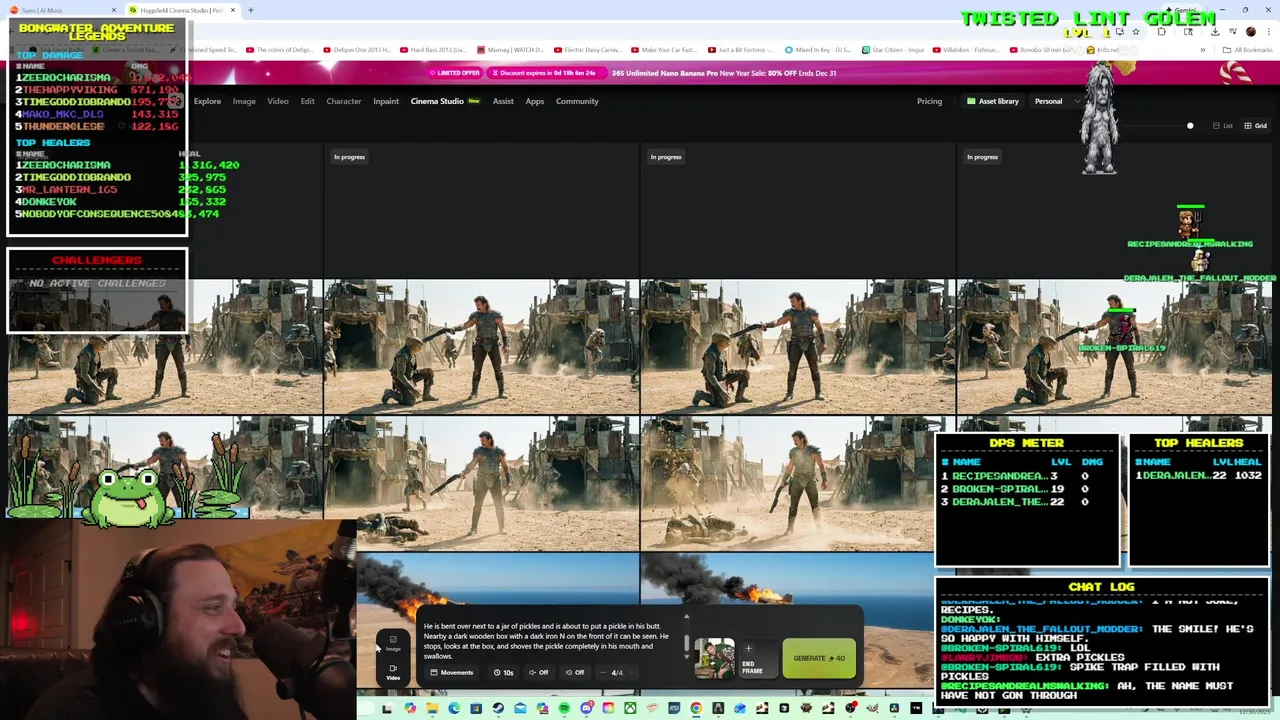The height and width of the screenshot is (720, 1280).
Task: Show hidden bookmarks overflow chevron
Action: click(x=1203, y=49)
